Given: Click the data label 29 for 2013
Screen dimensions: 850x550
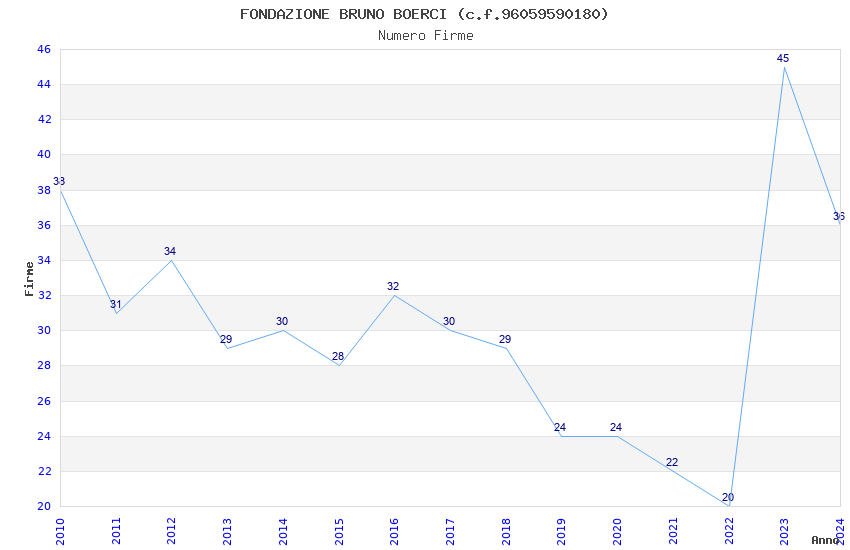Looking at the screenshot, I should tap(226, 339).
